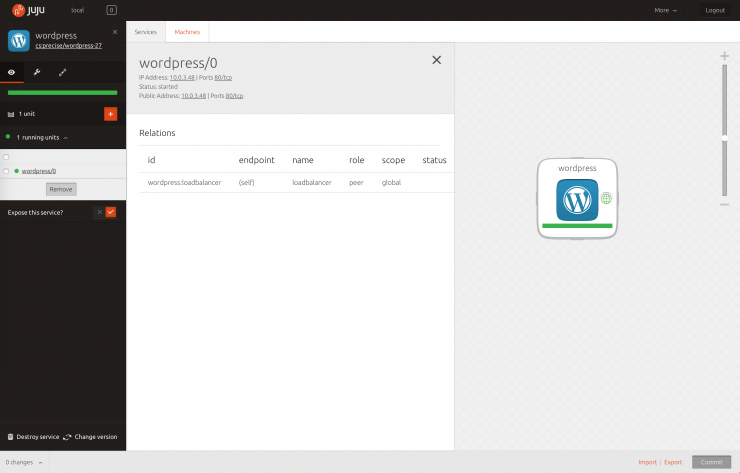740x473 pixels.
Task: Click the exposed globe icon on wordpress block
Action: pyautogui.click(x=606, y=198)
